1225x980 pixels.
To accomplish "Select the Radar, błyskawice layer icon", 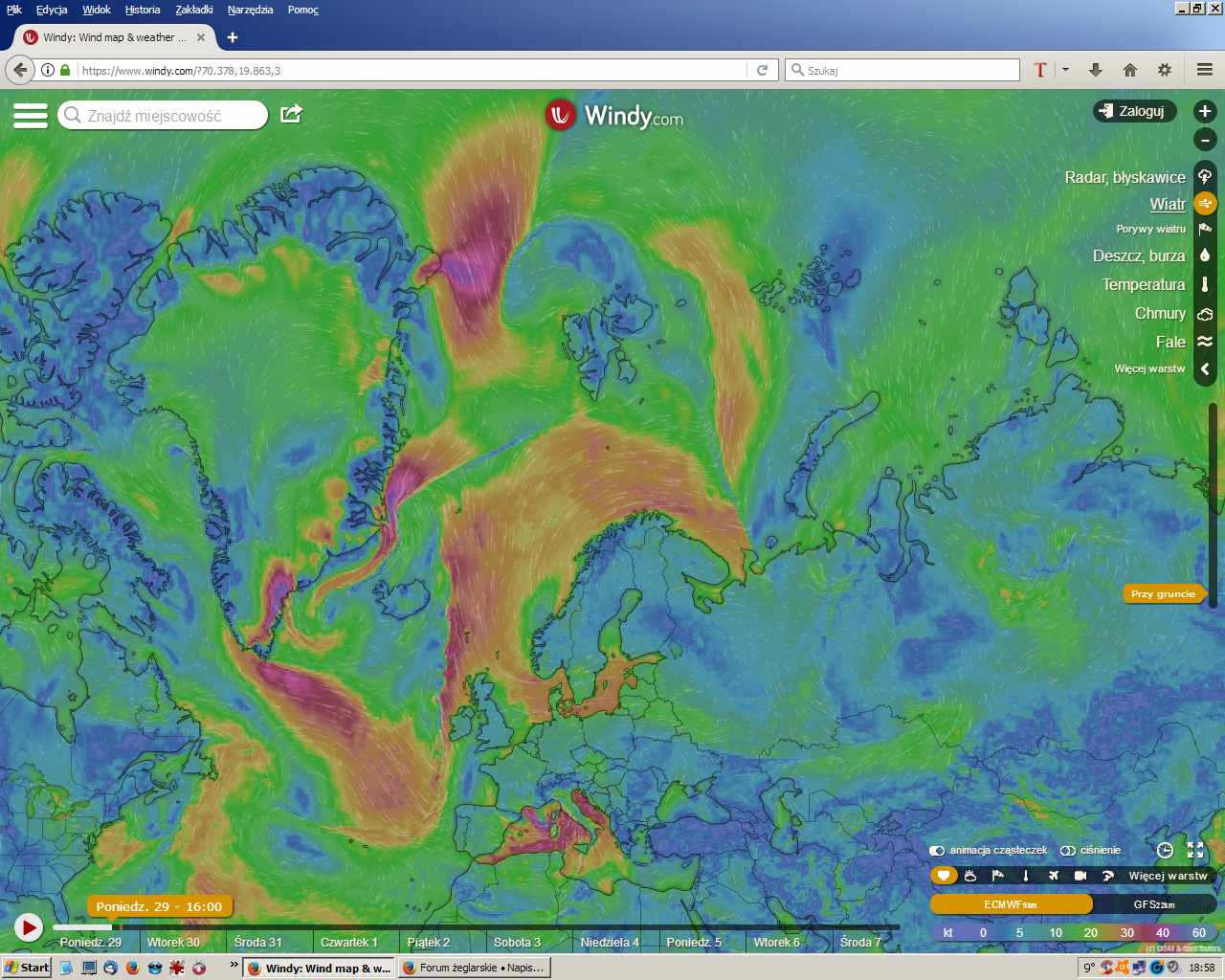I will click(1205, 176).
